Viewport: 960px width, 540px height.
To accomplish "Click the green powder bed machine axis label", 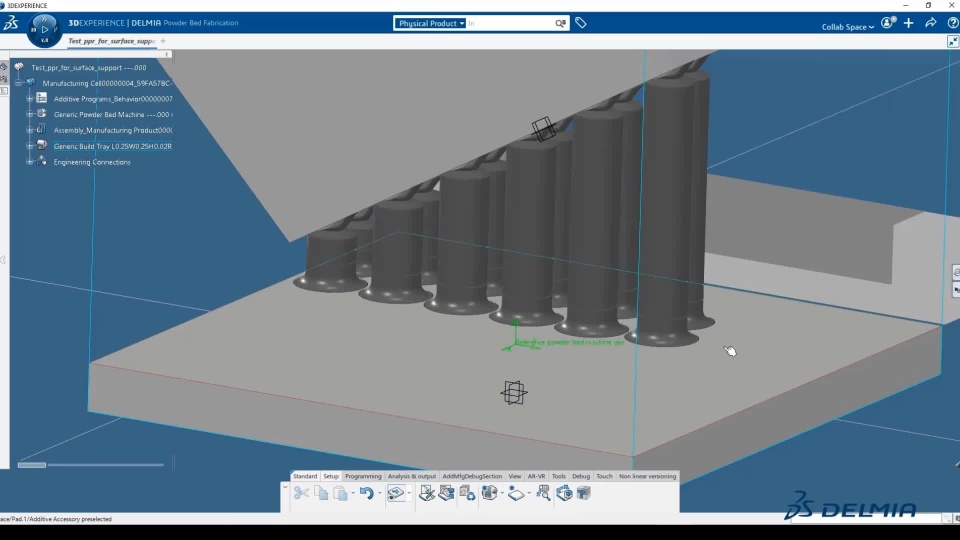I will point(569,342).
